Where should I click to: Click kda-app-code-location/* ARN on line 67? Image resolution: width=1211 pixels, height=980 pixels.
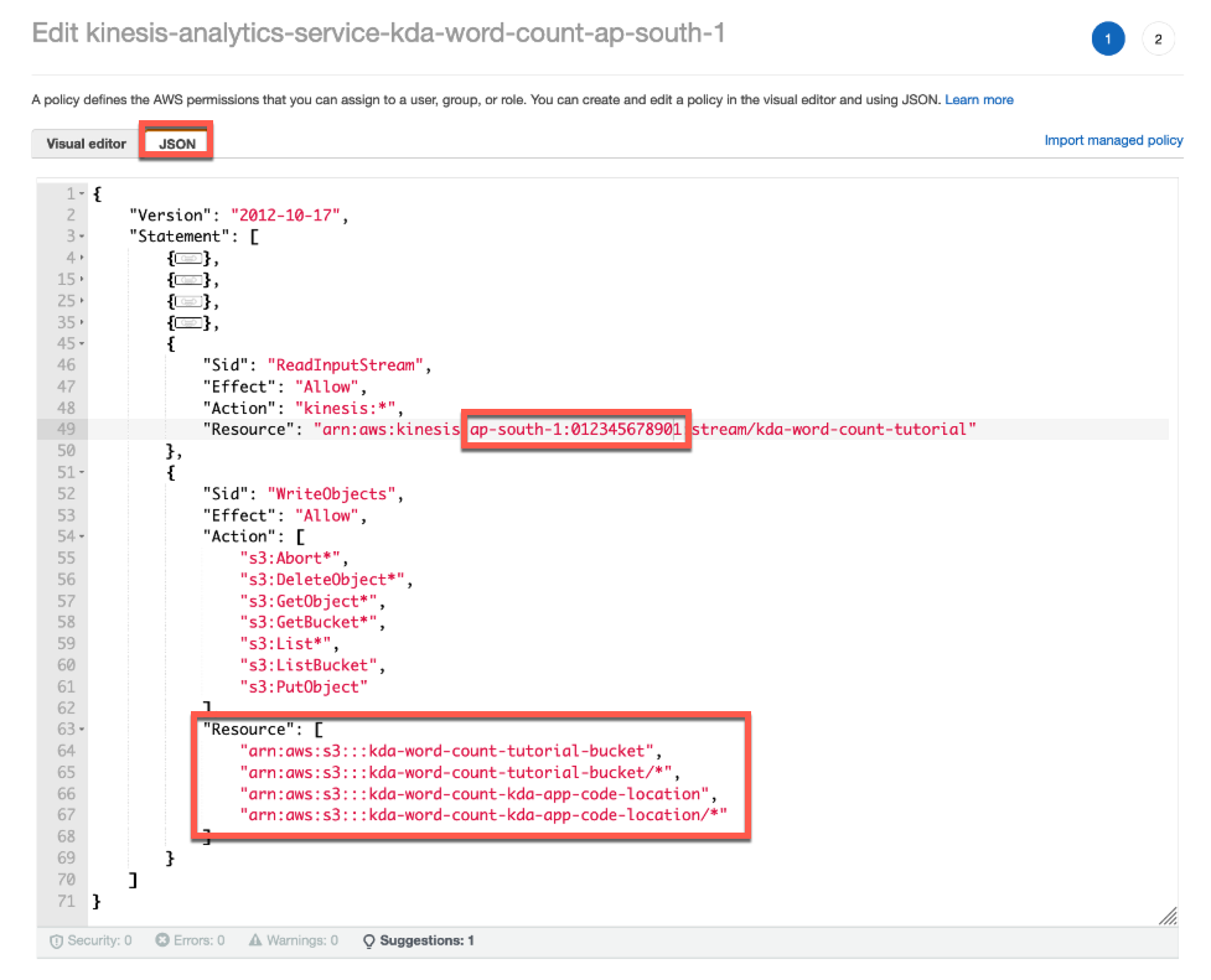tap(483, 815)
